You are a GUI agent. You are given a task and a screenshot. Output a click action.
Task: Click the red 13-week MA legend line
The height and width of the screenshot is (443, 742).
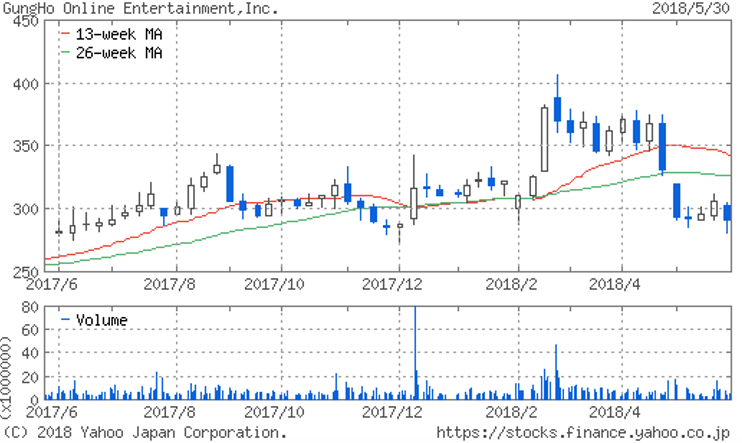click(66, 33)
